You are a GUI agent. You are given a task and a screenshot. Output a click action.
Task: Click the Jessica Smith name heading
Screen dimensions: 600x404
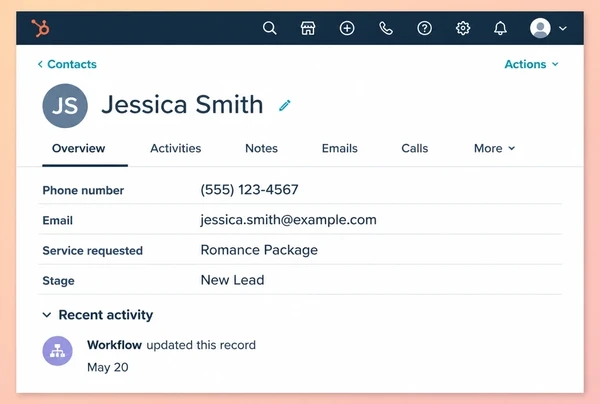(x=182, y=104)
